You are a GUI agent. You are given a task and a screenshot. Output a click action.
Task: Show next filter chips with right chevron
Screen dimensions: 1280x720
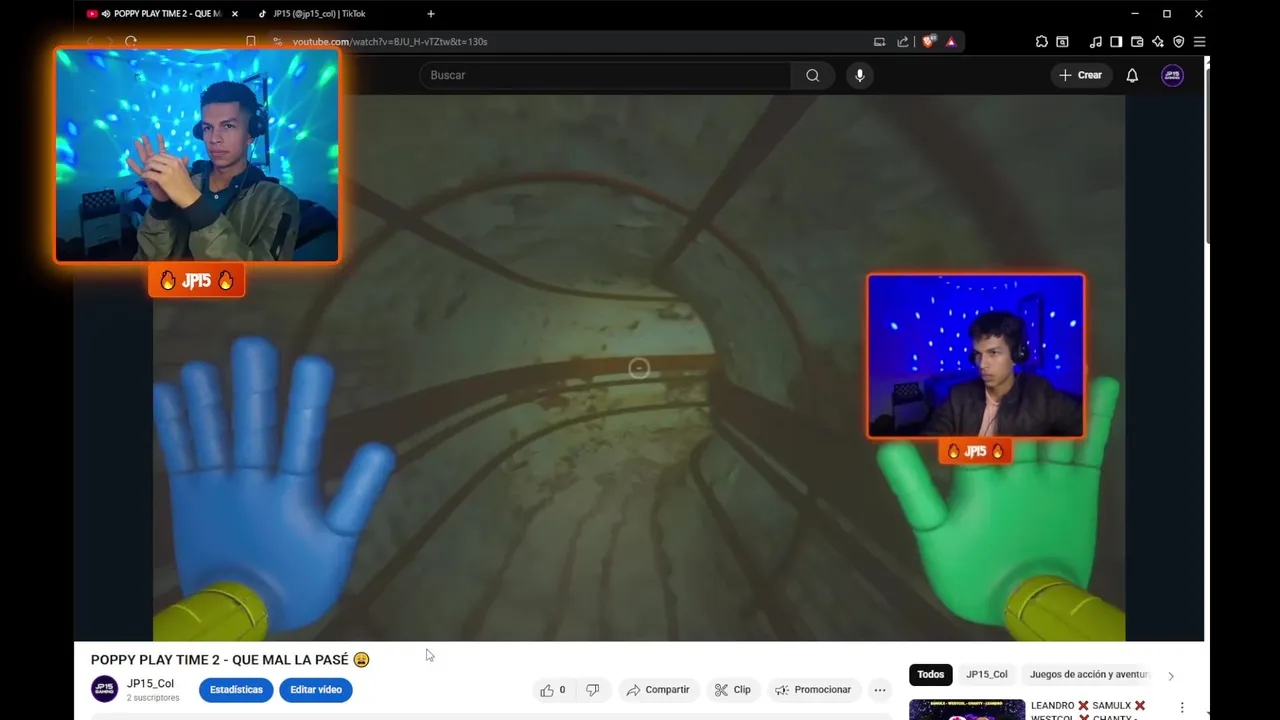tap(1171, 675)
